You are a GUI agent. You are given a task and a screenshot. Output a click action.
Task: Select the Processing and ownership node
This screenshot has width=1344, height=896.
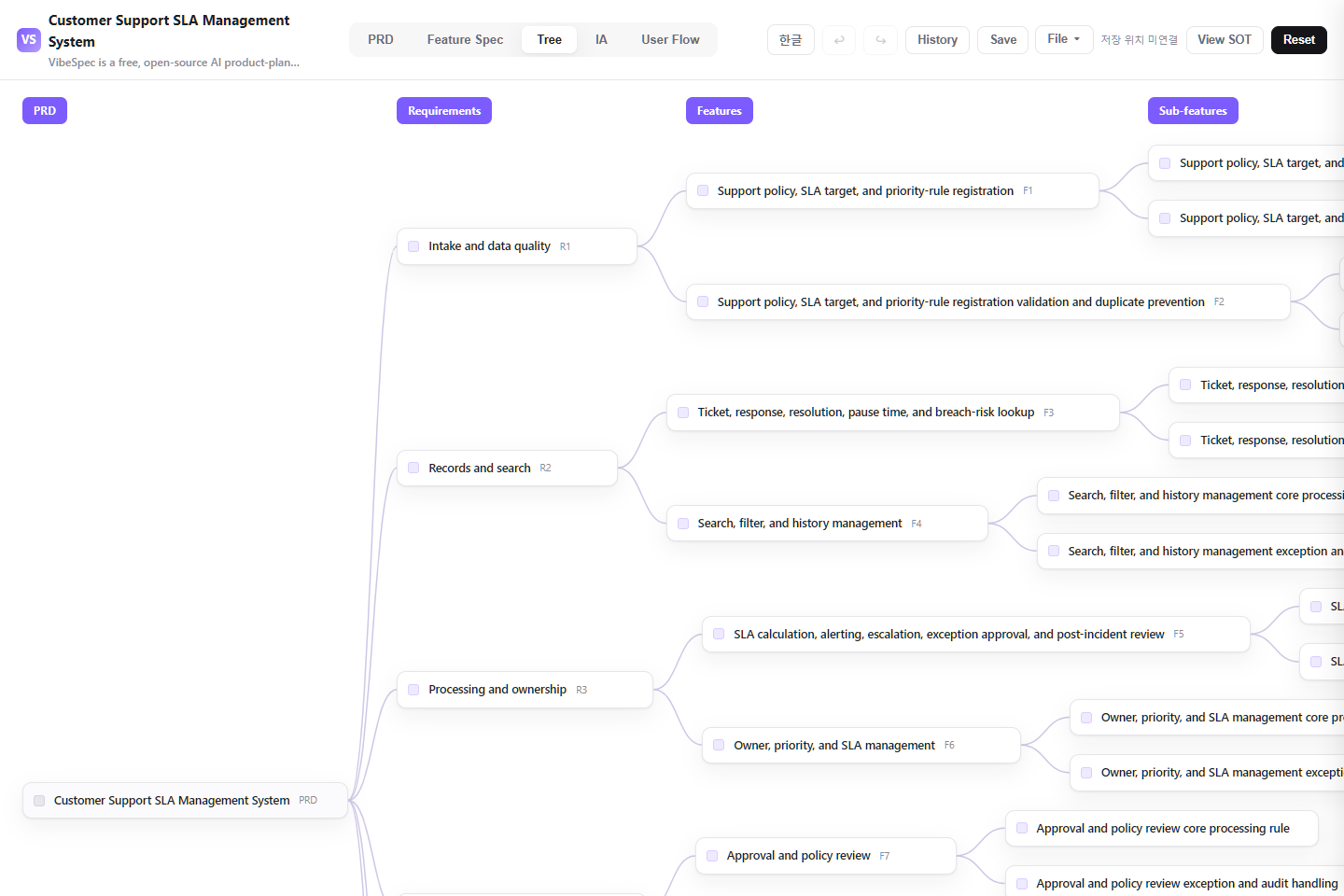(525, 690)
